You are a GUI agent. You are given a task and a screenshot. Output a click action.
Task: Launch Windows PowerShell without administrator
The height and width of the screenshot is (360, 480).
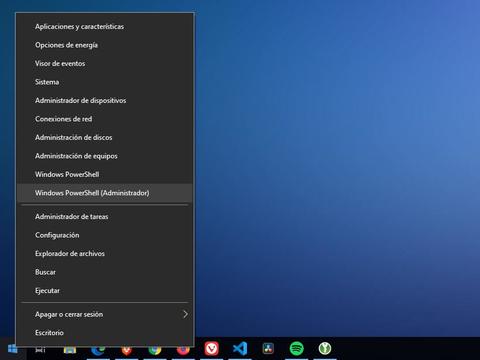[105, 174]
